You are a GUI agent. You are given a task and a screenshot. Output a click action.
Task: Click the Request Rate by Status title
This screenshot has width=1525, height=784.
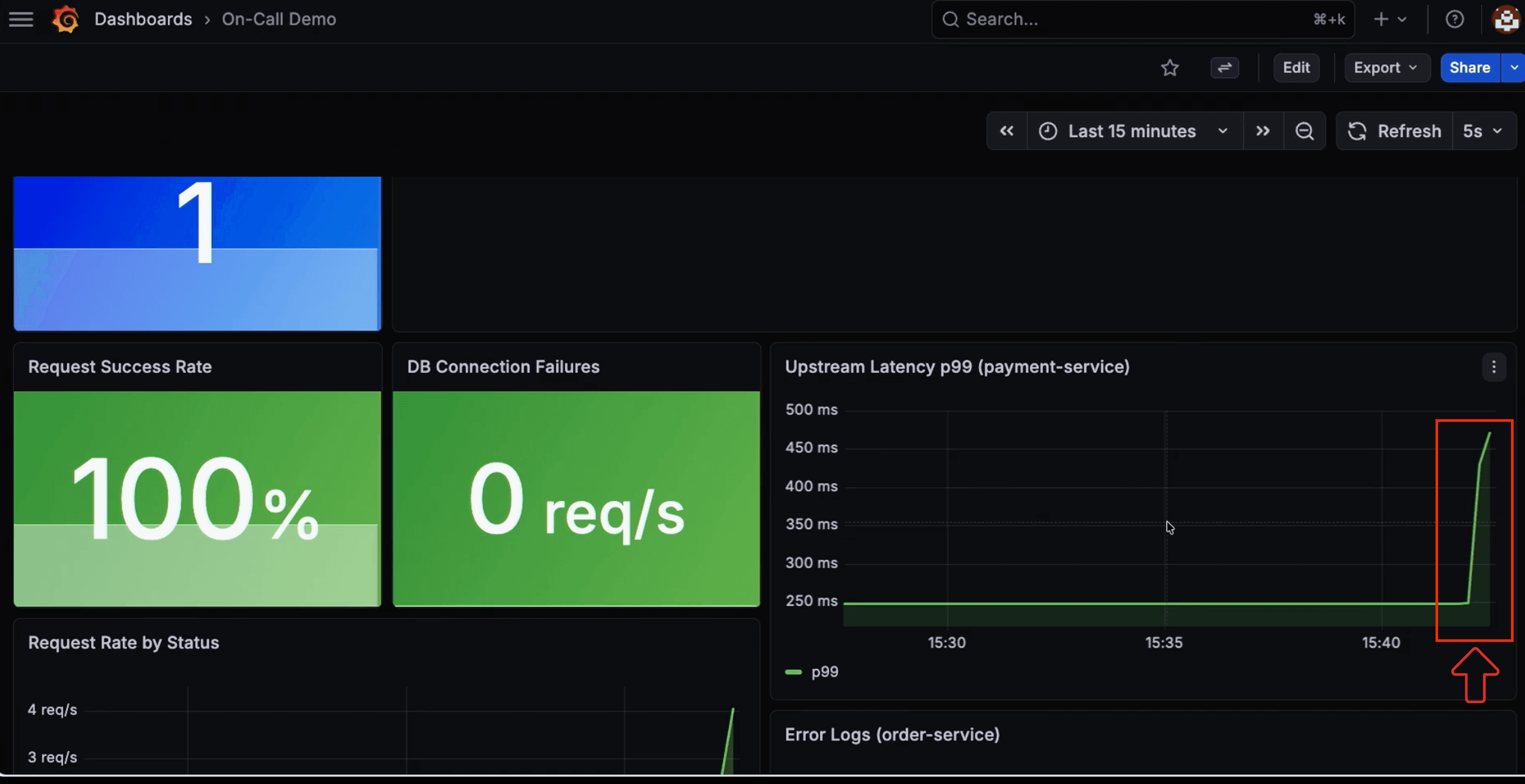click(x=124, y=643)
